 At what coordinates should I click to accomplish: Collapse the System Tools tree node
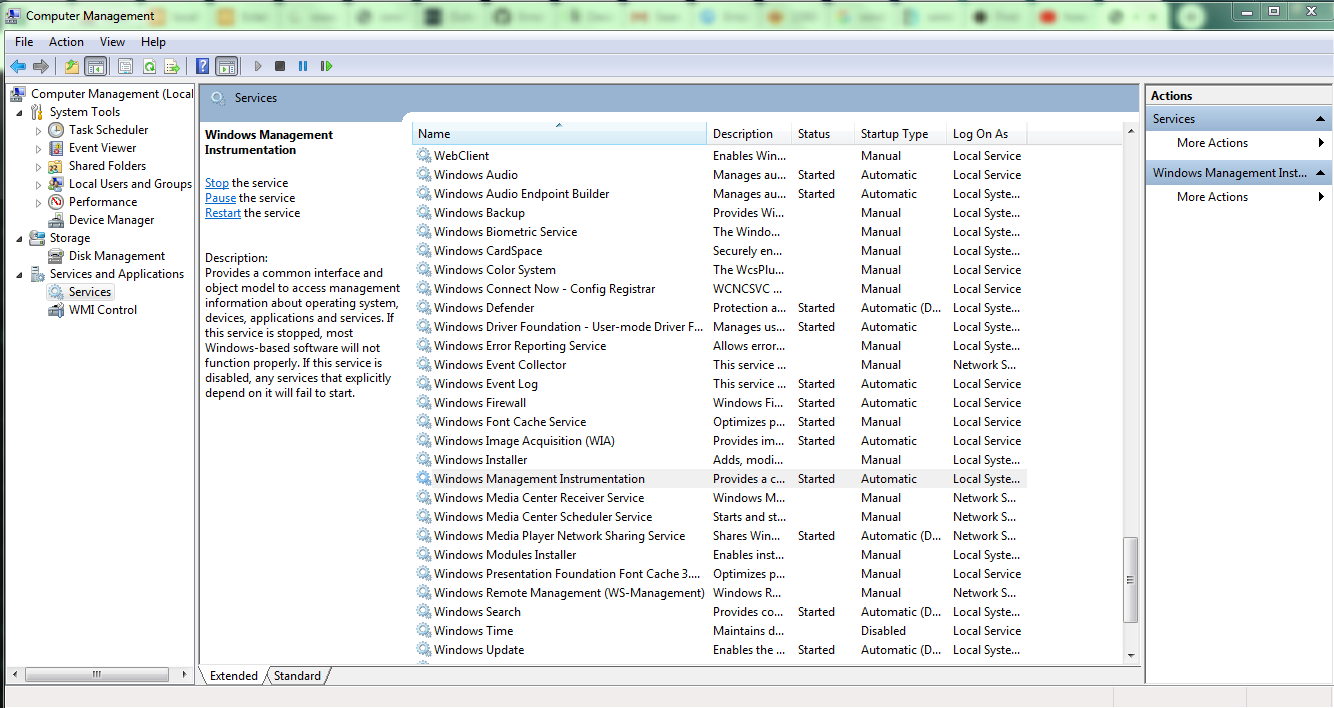coord(20,112)
